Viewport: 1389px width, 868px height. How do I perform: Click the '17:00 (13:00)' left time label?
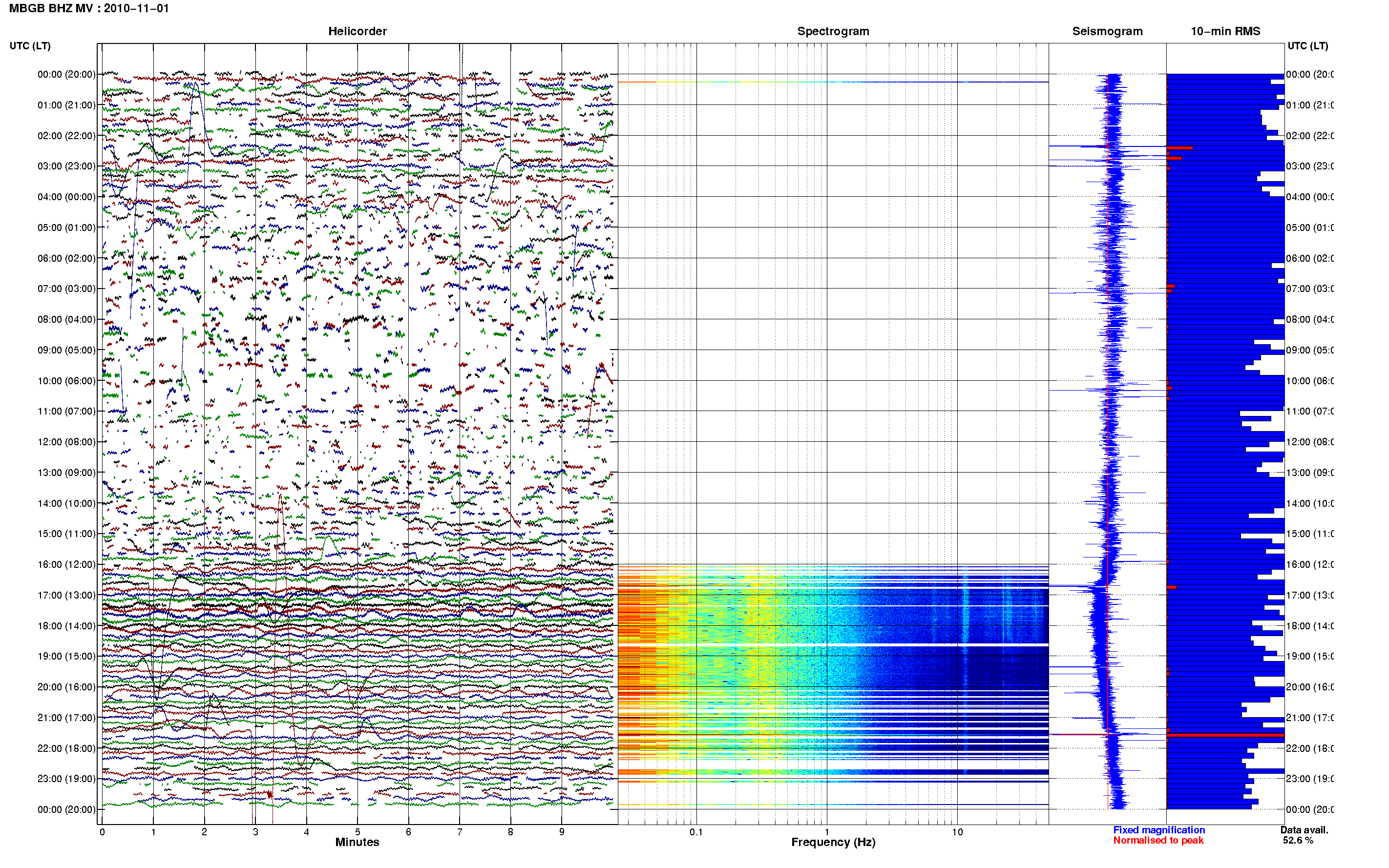[x=66, y=595]
